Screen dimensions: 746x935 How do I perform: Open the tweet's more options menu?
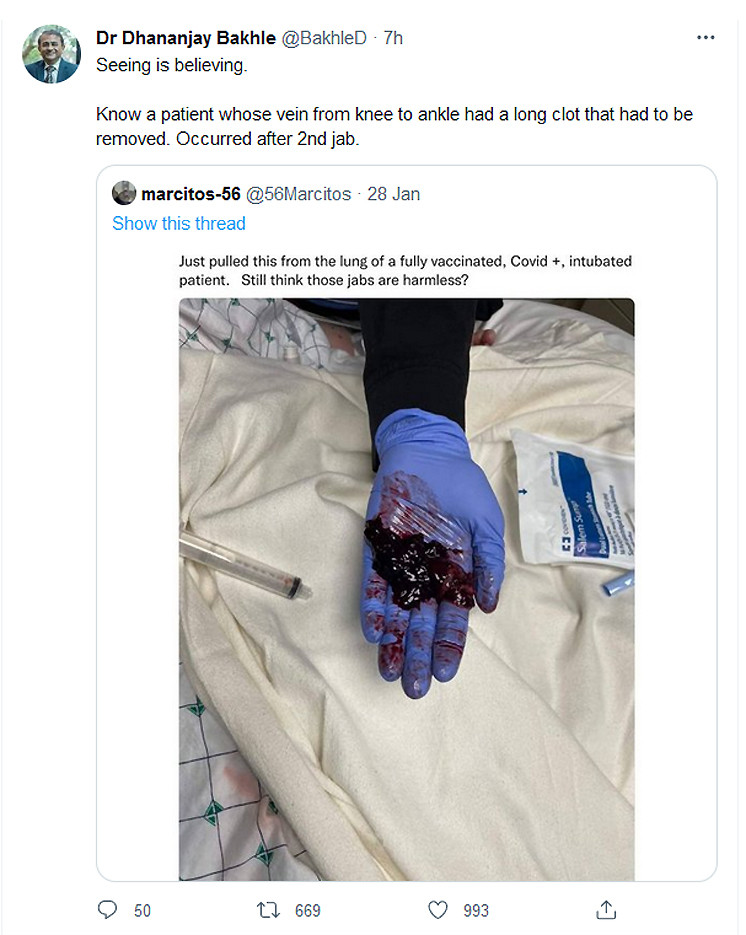[706, 38]
